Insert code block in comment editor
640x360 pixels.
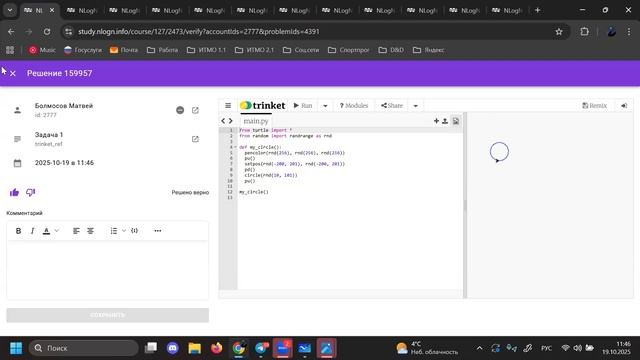pyautogui.click(x=134, y=231)
